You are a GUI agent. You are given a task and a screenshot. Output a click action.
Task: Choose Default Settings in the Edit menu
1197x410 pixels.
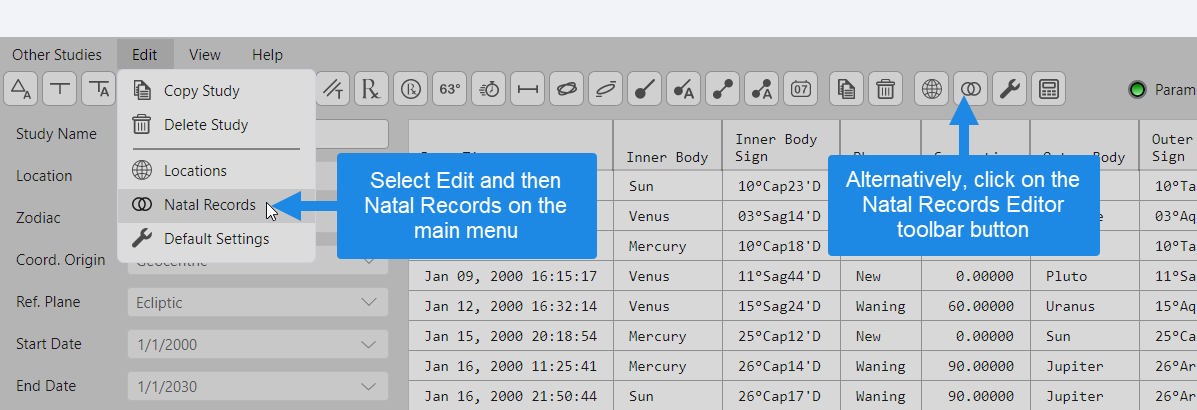tap(216, 239)
